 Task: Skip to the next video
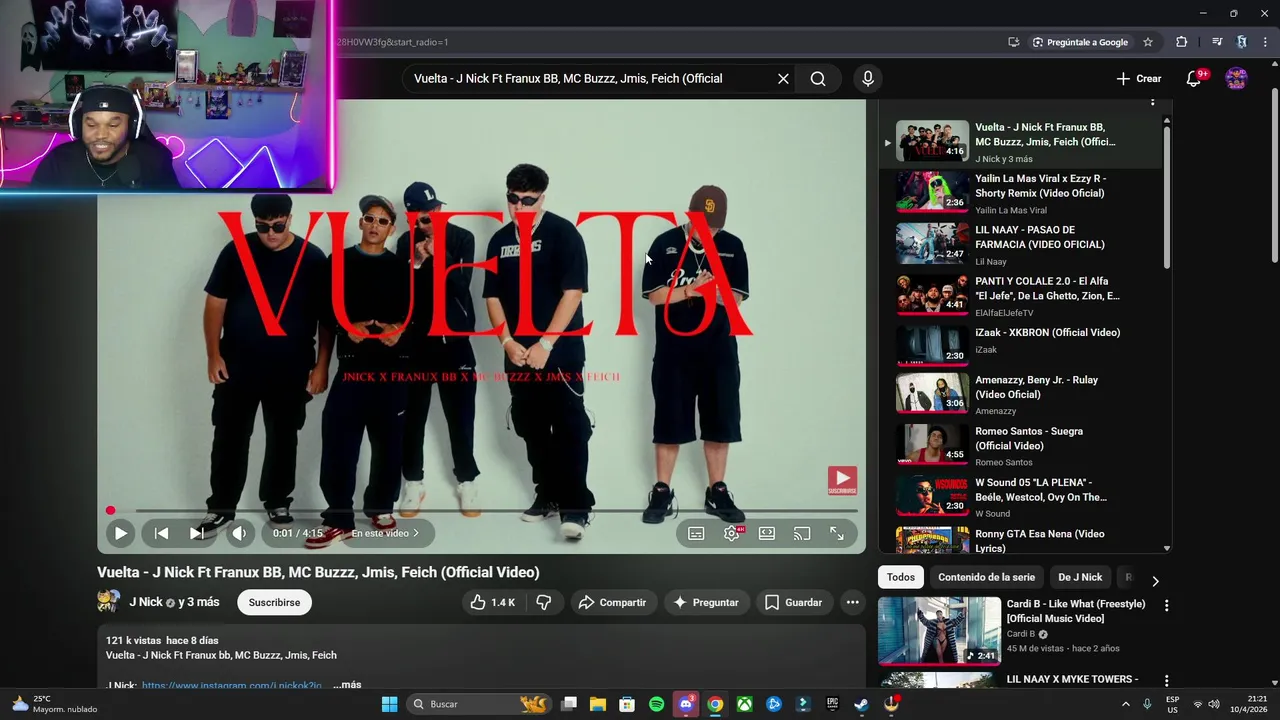[x=197, y=534]
